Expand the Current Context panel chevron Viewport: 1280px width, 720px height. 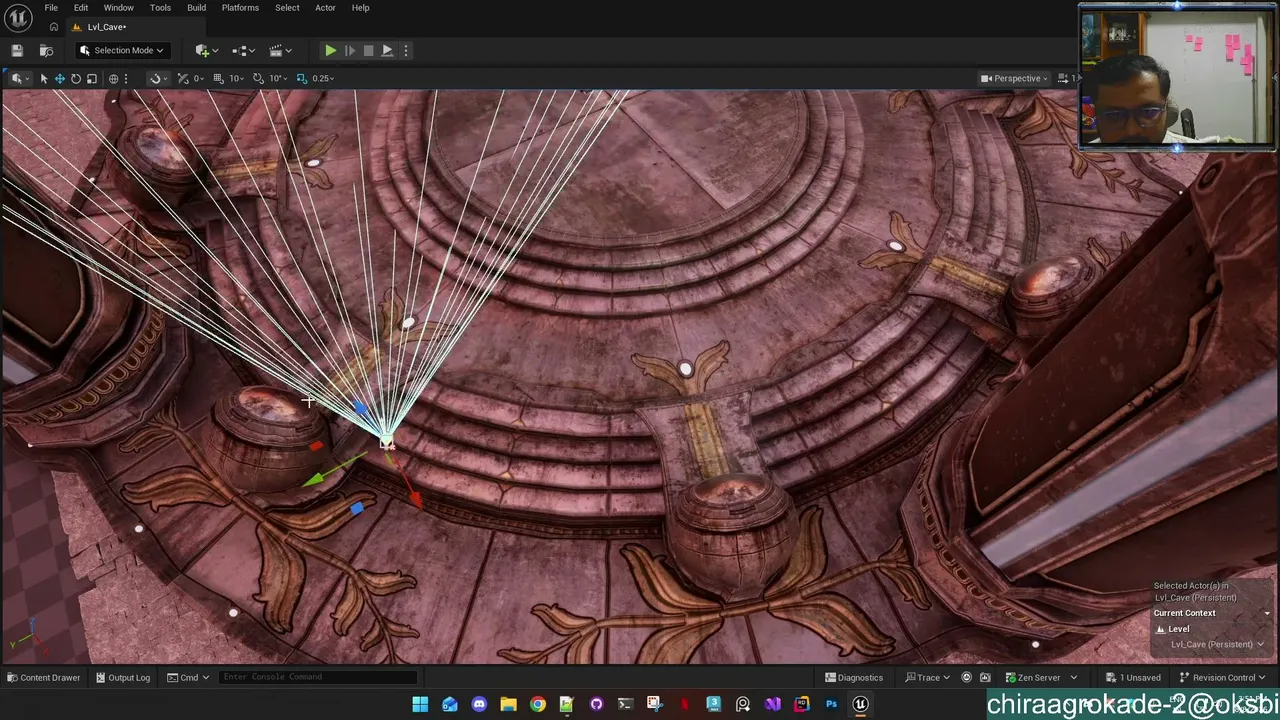[x=1267, y=613]
